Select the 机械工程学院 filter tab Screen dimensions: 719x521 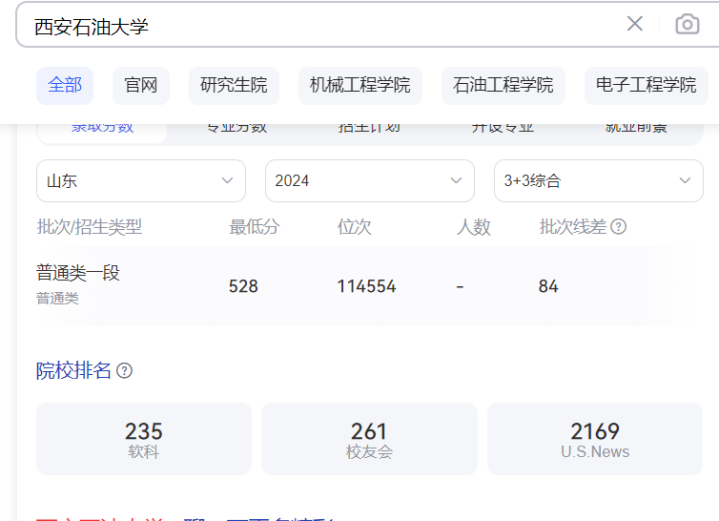(x=360, y=85)
